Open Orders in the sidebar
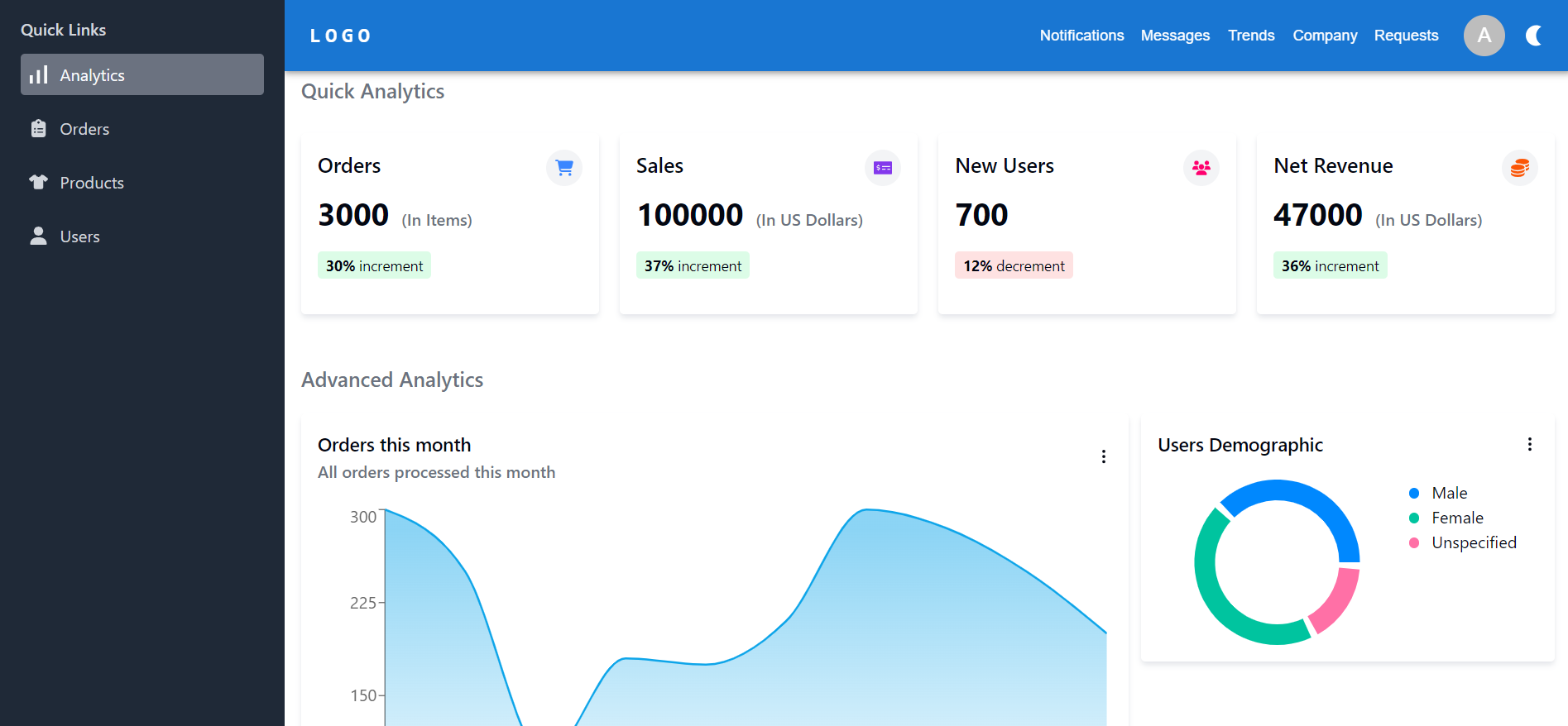Image resolution: width=1568 pixels, height=726 pixels. pos(142,128)
